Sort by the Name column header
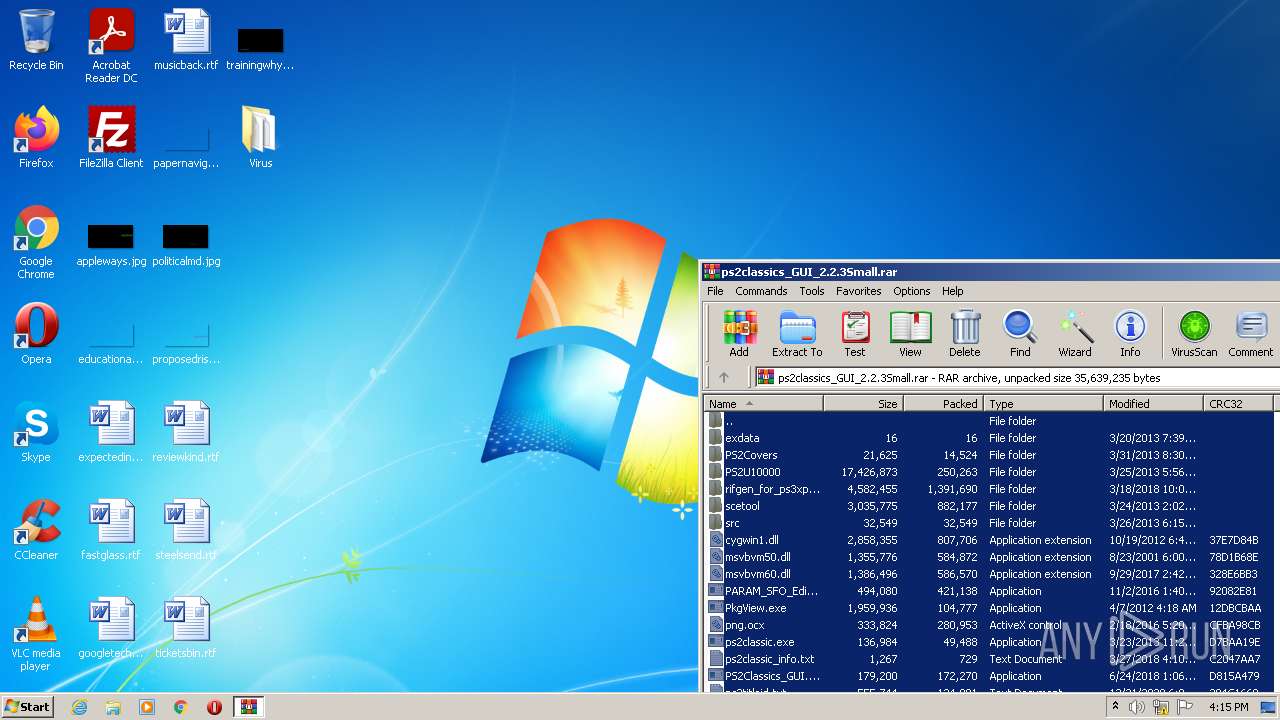 point(763,404)
